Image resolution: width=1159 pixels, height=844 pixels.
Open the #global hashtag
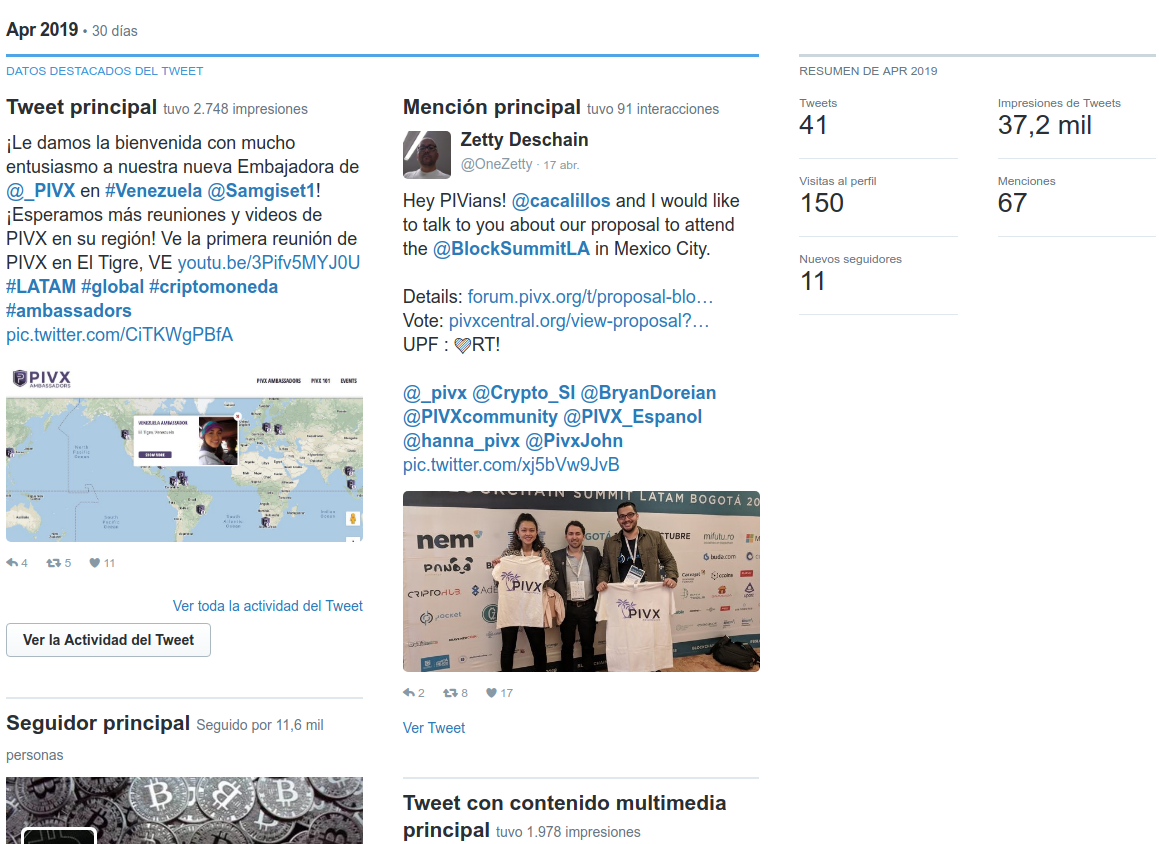(112, 287)
